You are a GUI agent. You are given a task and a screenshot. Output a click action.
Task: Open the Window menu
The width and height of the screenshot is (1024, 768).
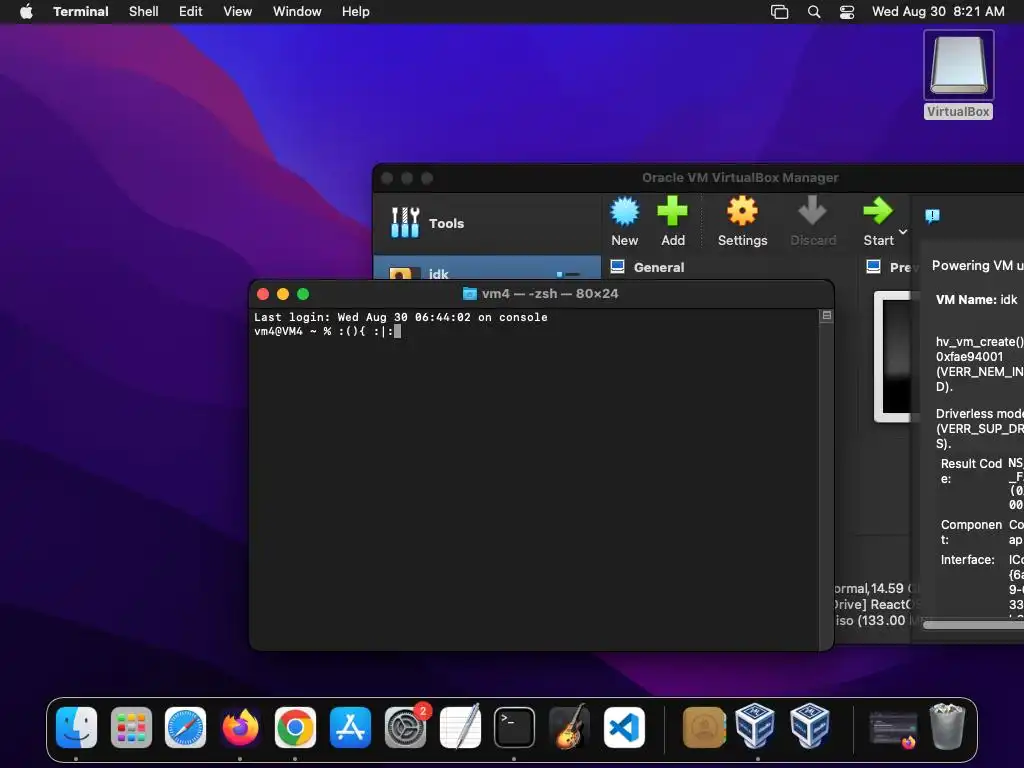[296, 11]
